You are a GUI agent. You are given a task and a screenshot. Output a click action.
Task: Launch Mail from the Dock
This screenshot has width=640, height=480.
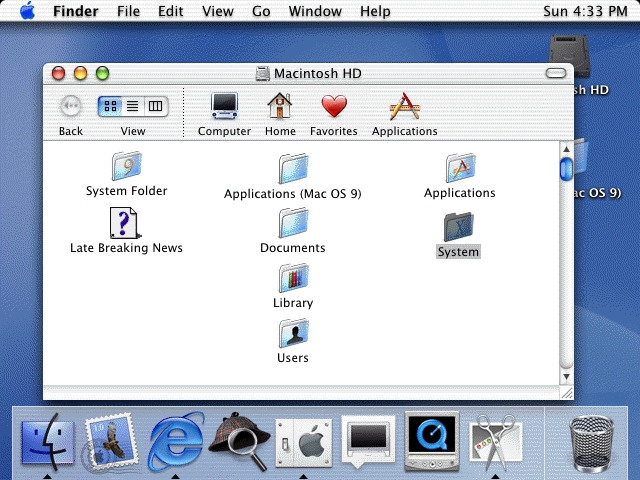tap(110, 442)
